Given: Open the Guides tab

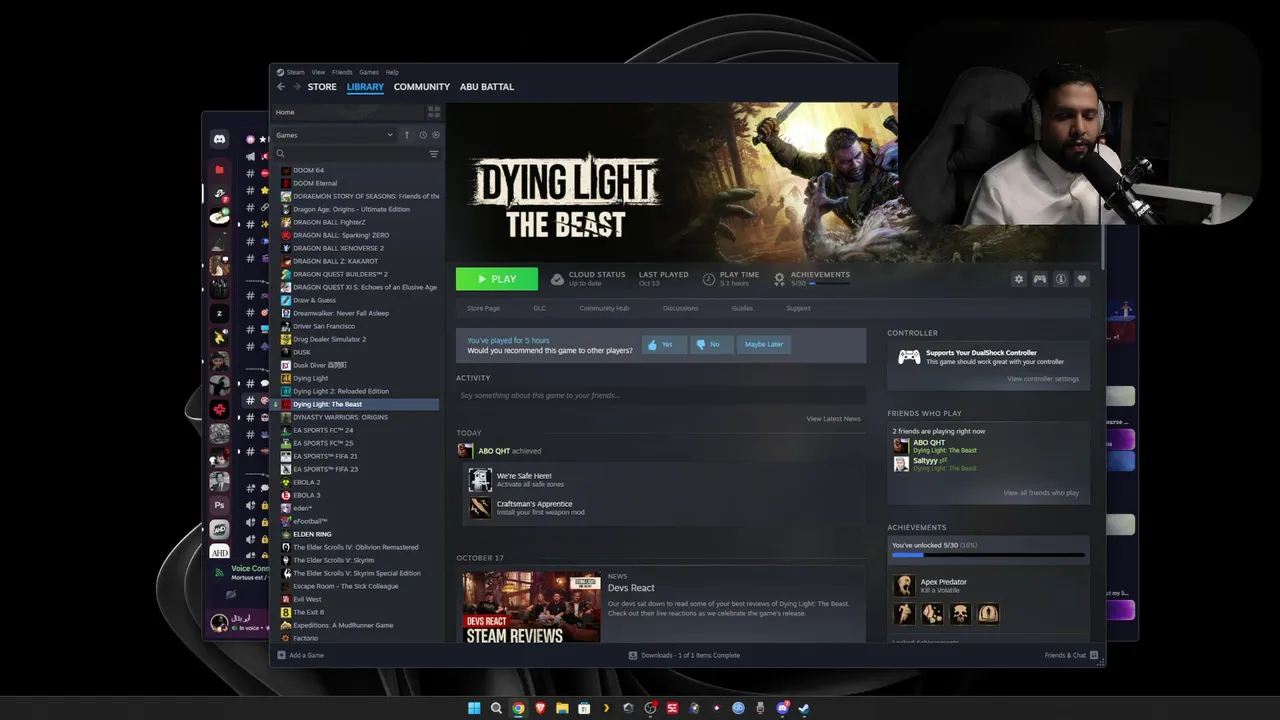Looking at the screenshot, I should (742, 308).
